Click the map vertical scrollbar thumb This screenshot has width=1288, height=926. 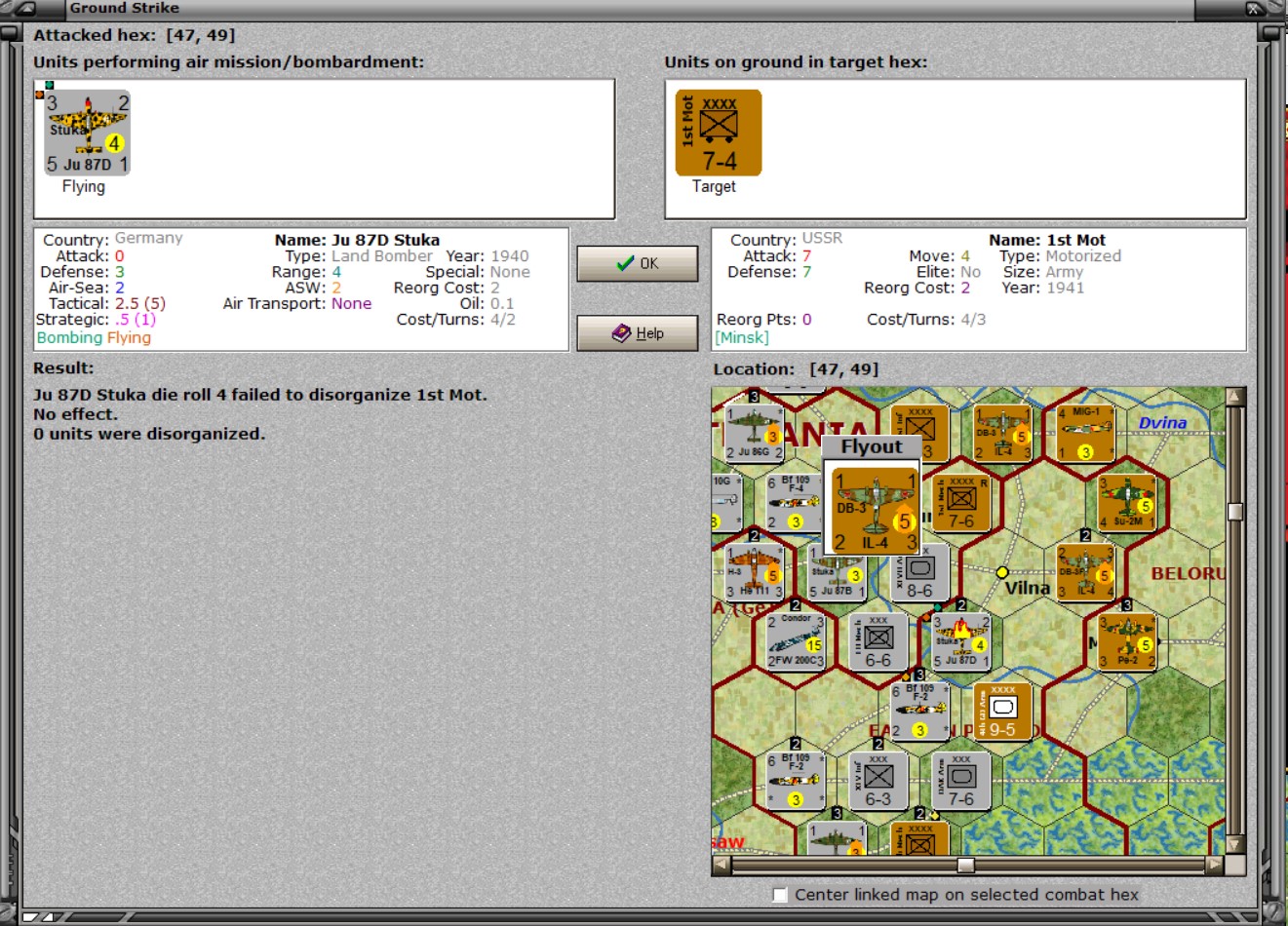coord(1235,512)
